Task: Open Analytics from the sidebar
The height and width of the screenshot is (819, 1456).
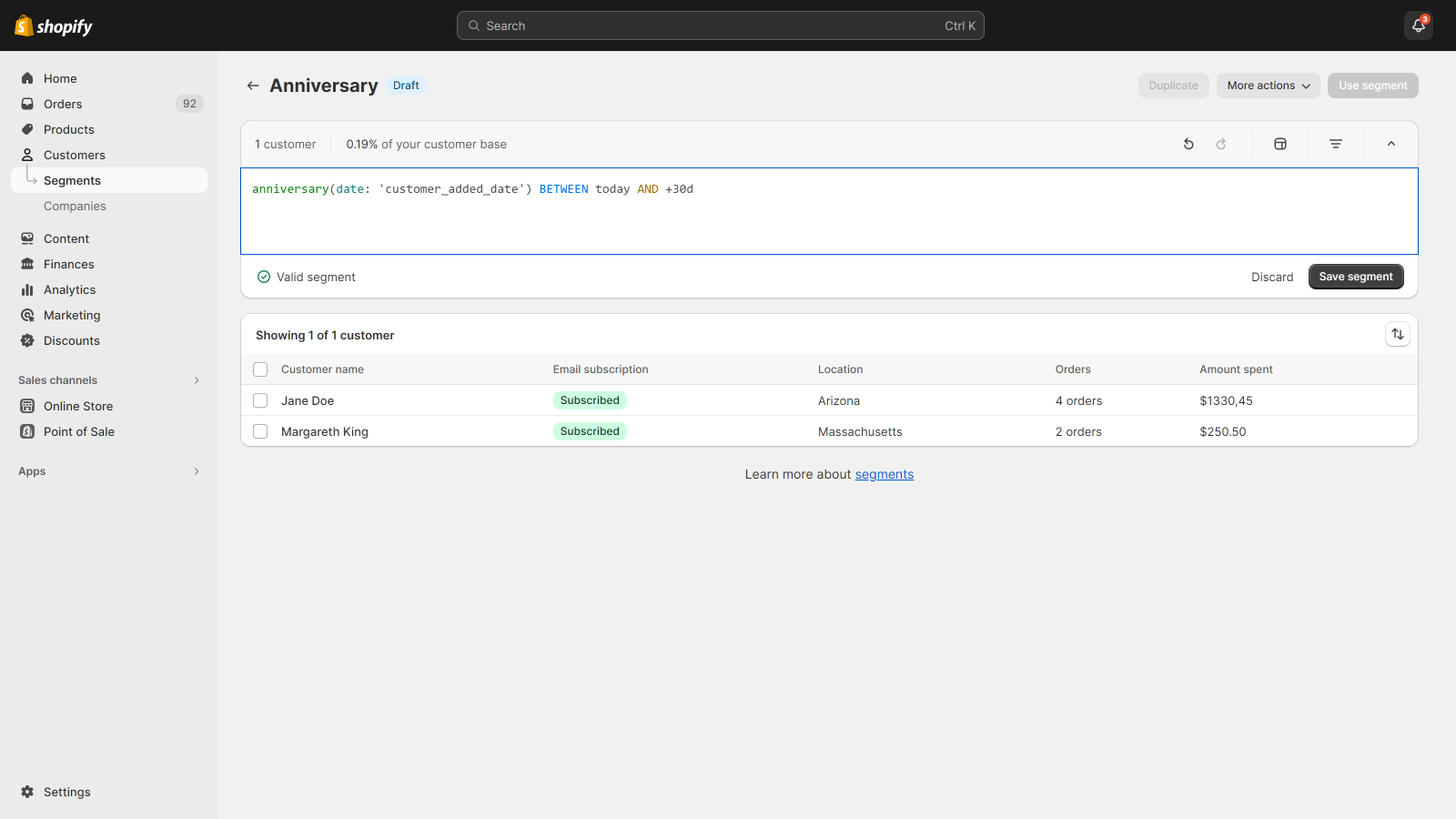Action: click(x=68, y=289)
